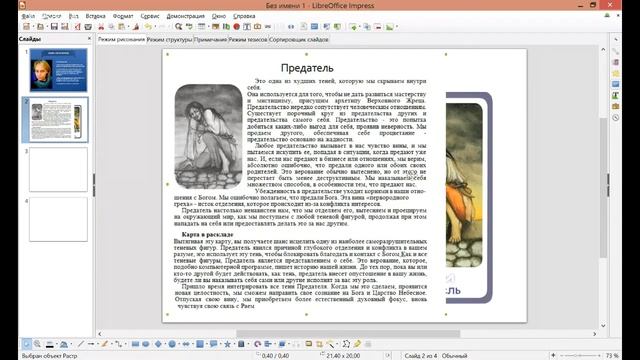Viewport: 640px width, 360px height.
Task: Select the Smiley symbol shapes tool
Action: point(172,344)
